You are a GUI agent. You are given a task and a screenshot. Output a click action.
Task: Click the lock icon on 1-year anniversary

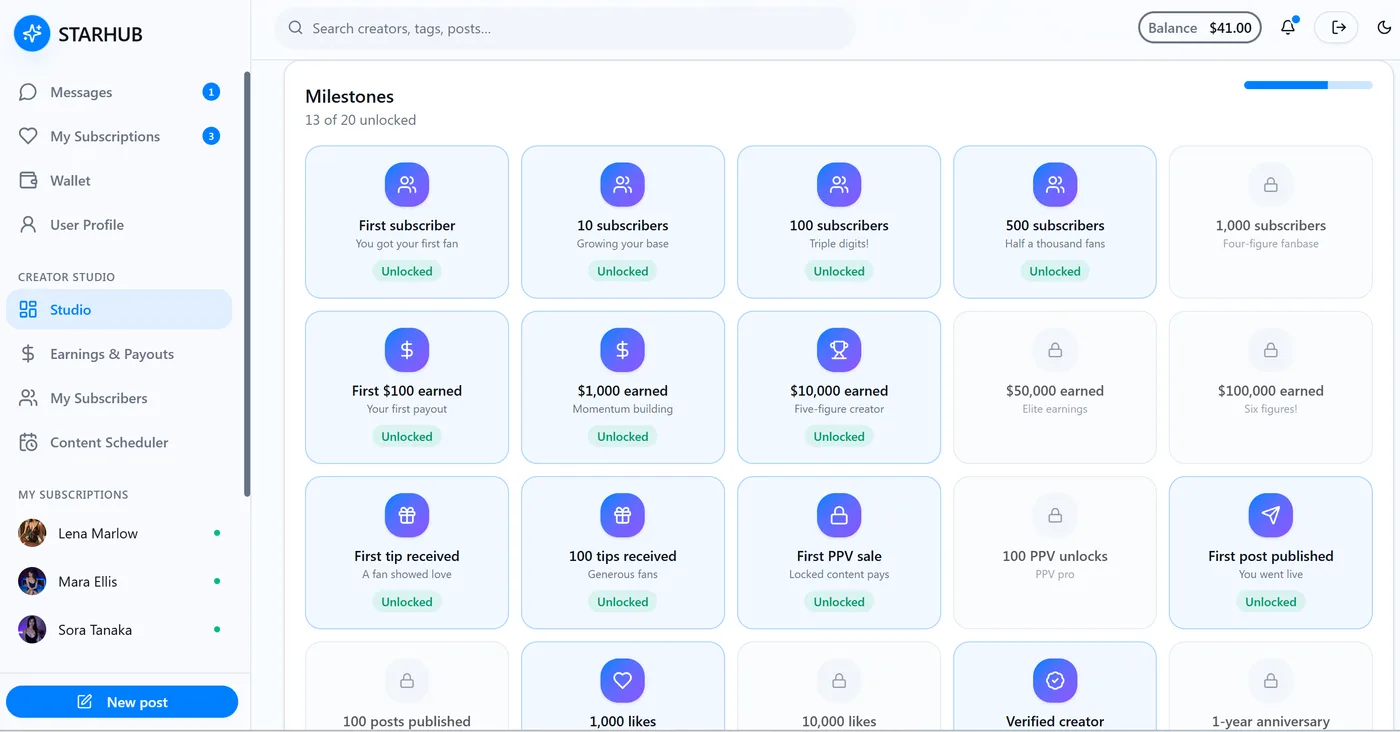click(1271, 681)
